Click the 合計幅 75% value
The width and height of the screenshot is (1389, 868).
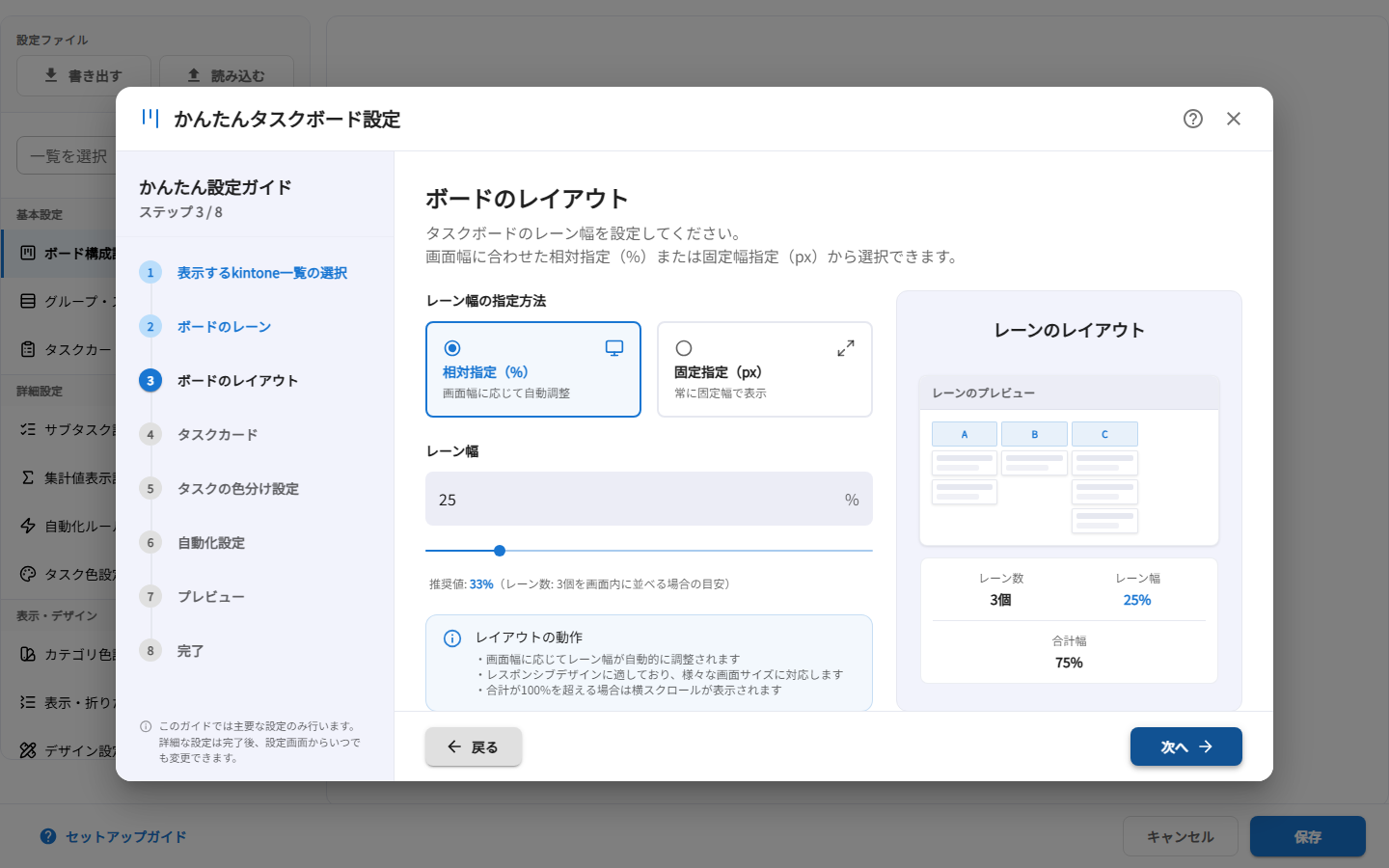(x=1069, y=663)
